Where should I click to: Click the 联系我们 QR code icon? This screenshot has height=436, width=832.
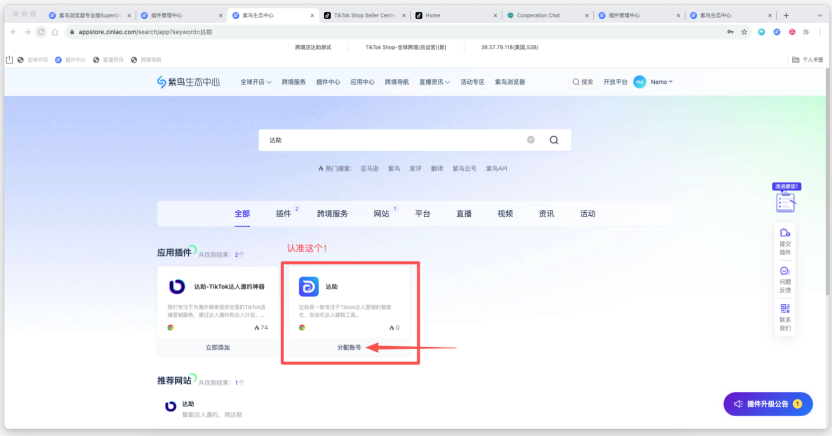pos(785,309)
